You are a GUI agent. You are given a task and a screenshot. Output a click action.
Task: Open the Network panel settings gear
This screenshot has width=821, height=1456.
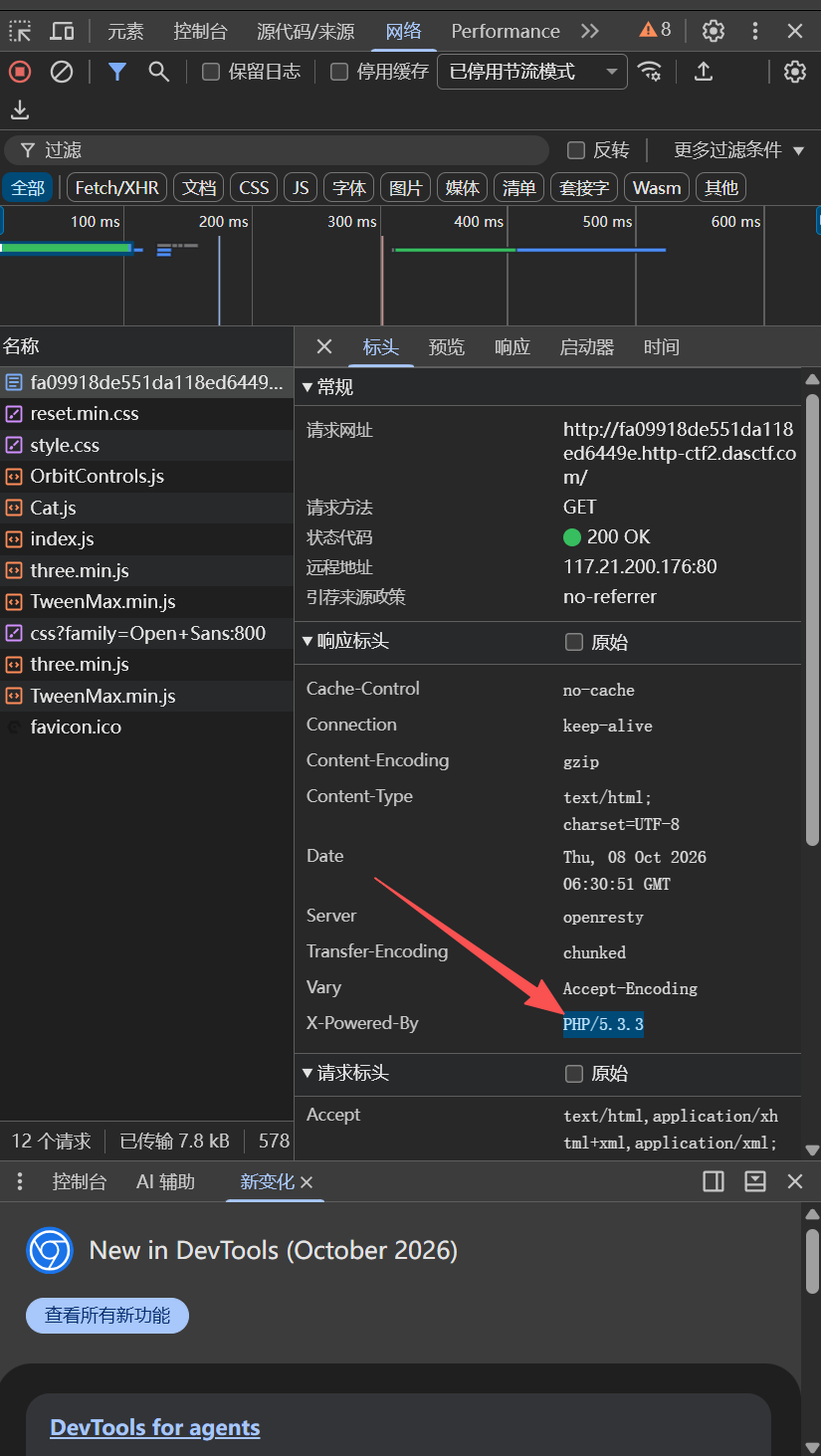(794, 72)
